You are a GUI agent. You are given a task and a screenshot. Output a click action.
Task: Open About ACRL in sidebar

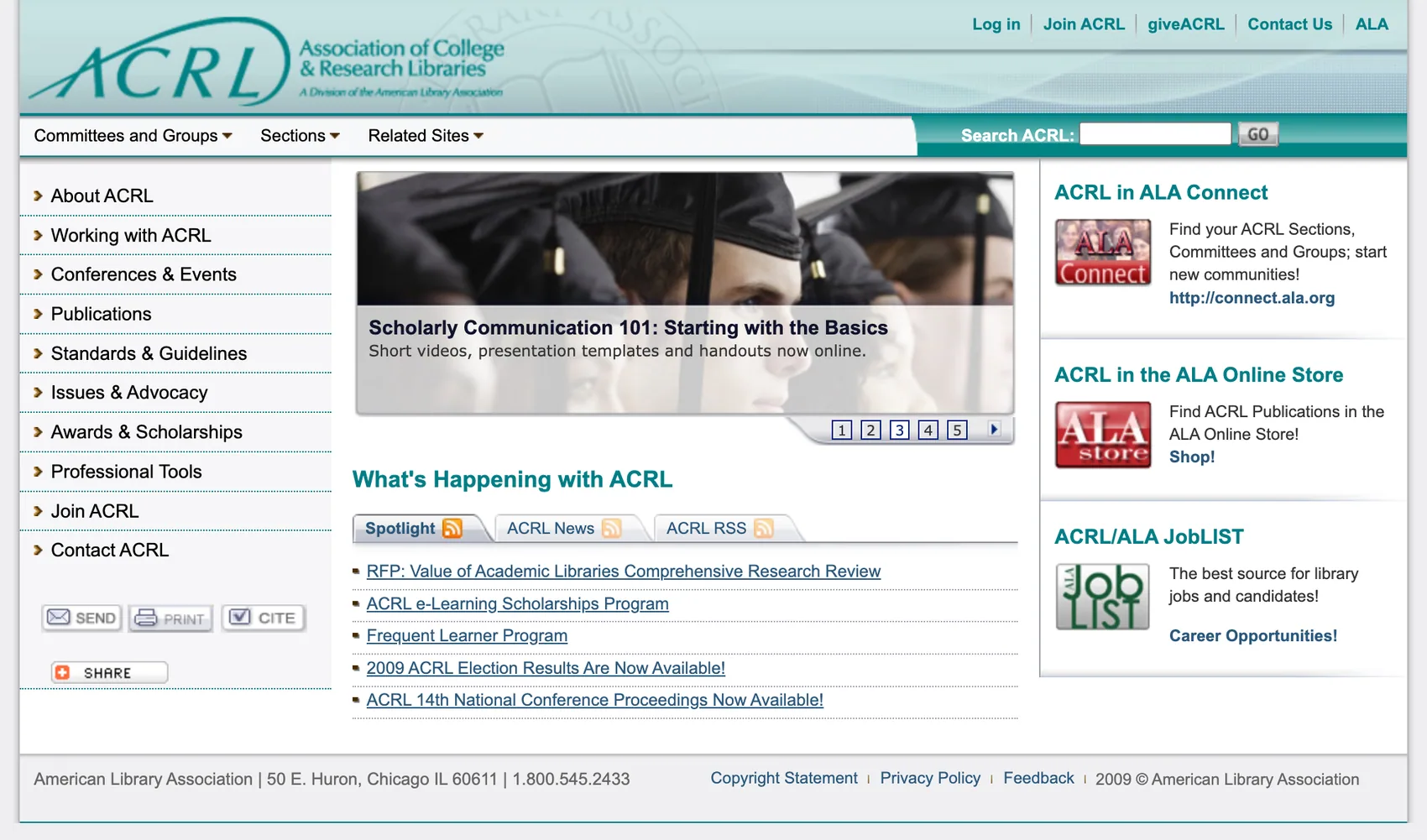tap(102, 196)
